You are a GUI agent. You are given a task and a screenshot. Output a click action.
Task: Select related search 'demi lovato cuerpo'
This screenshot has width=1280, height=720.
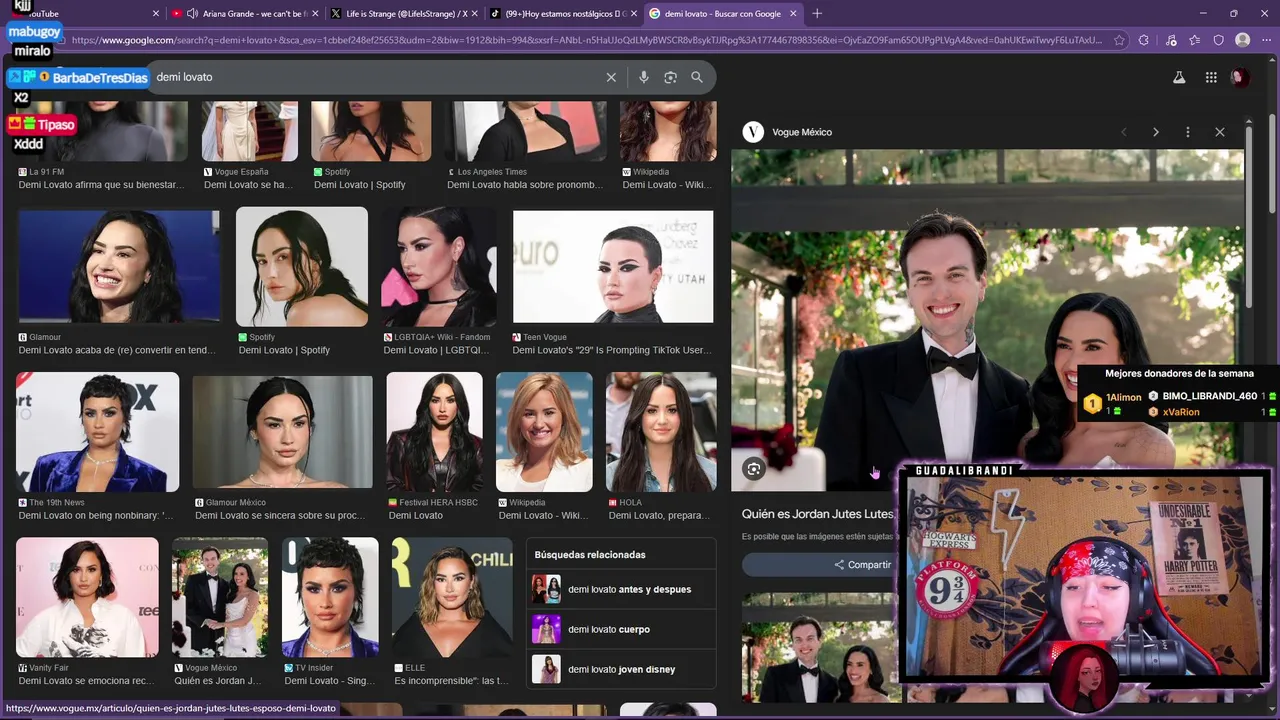[621, 629]
